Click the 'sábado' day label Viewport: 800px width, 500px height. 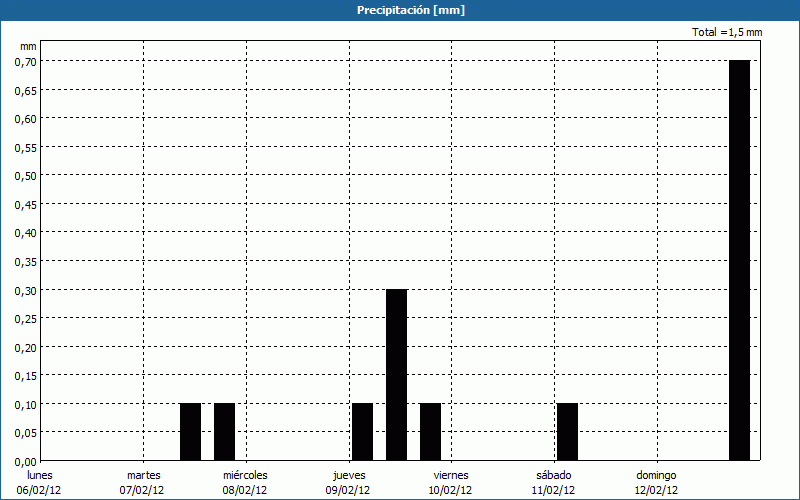point(554,475)
